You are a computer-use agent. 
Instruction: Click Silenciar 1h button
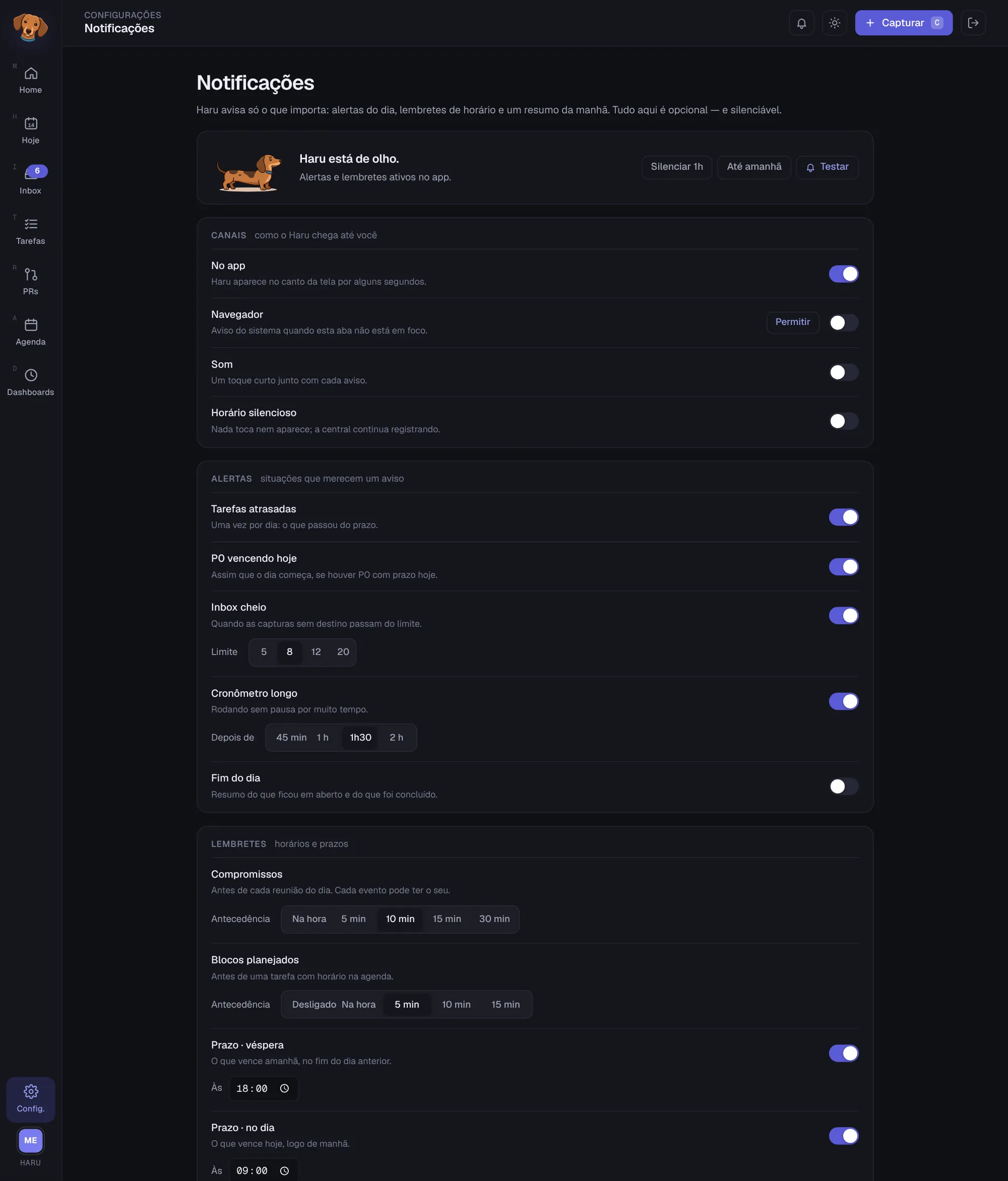(677, 167)
